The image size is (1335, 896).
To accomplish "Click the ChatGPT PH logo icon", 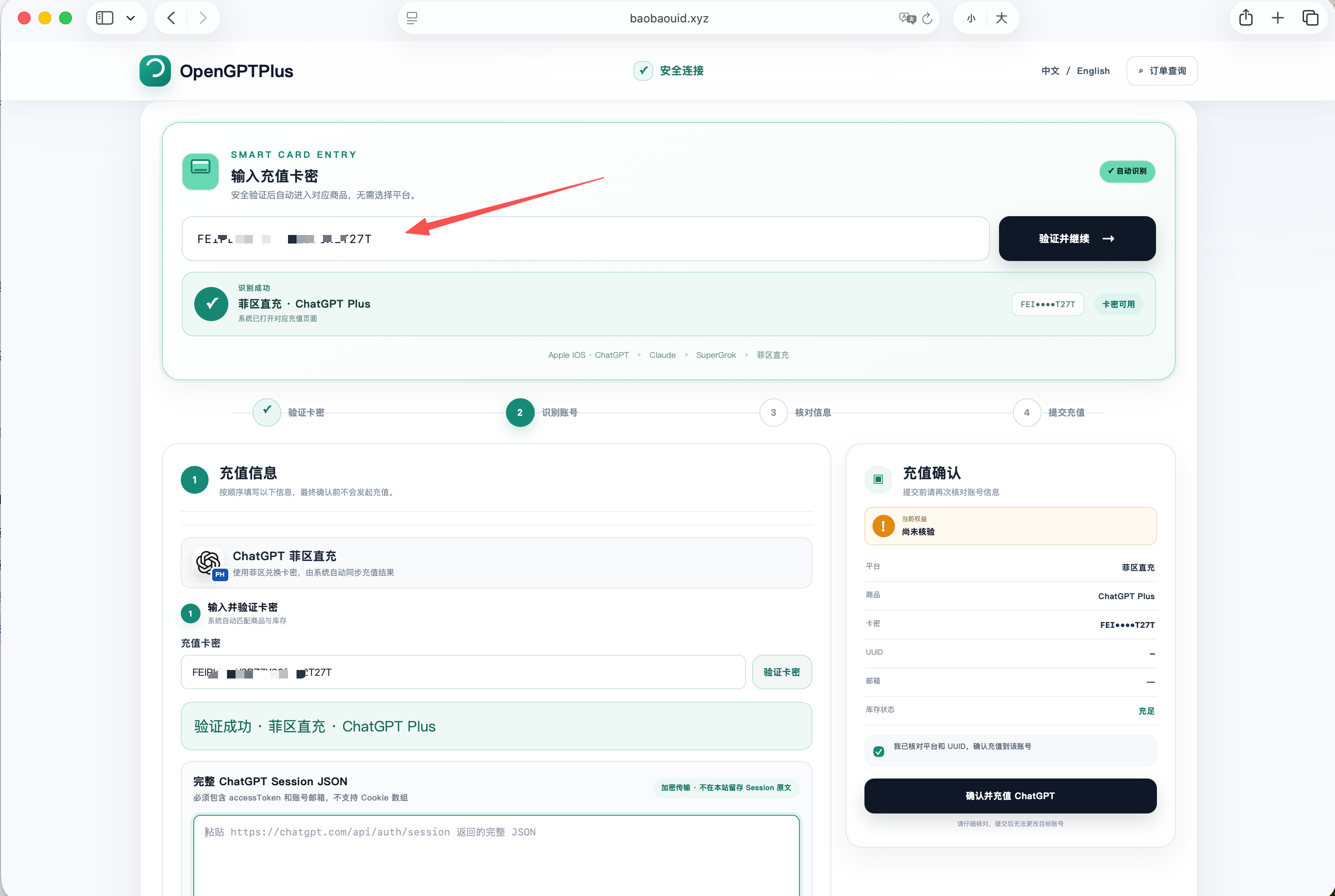I will (210, 563).
